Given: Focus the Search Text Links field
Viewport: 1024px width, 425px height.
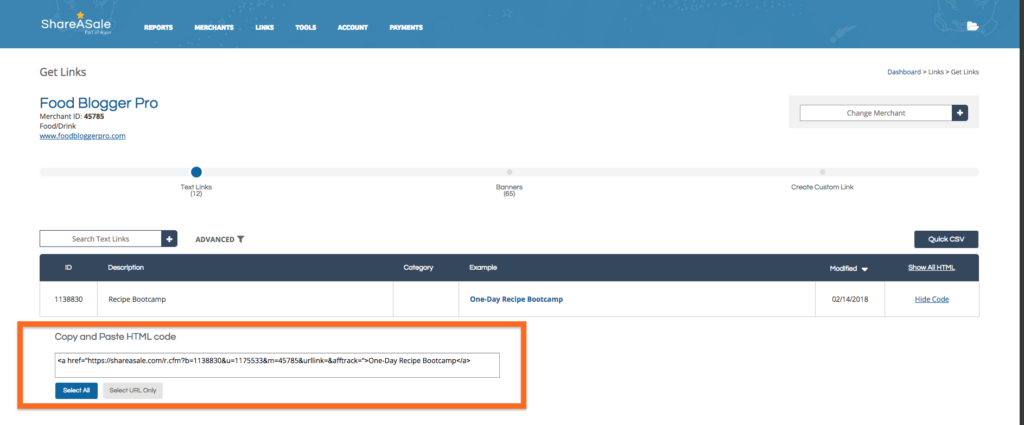Looking at the screenshot, I should [101, 239].
